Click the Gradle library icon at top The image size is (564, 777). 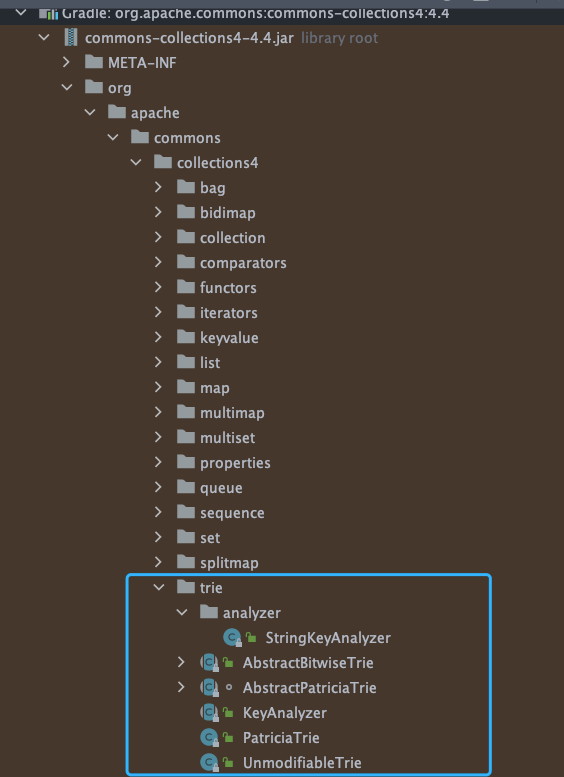point(49,13)
